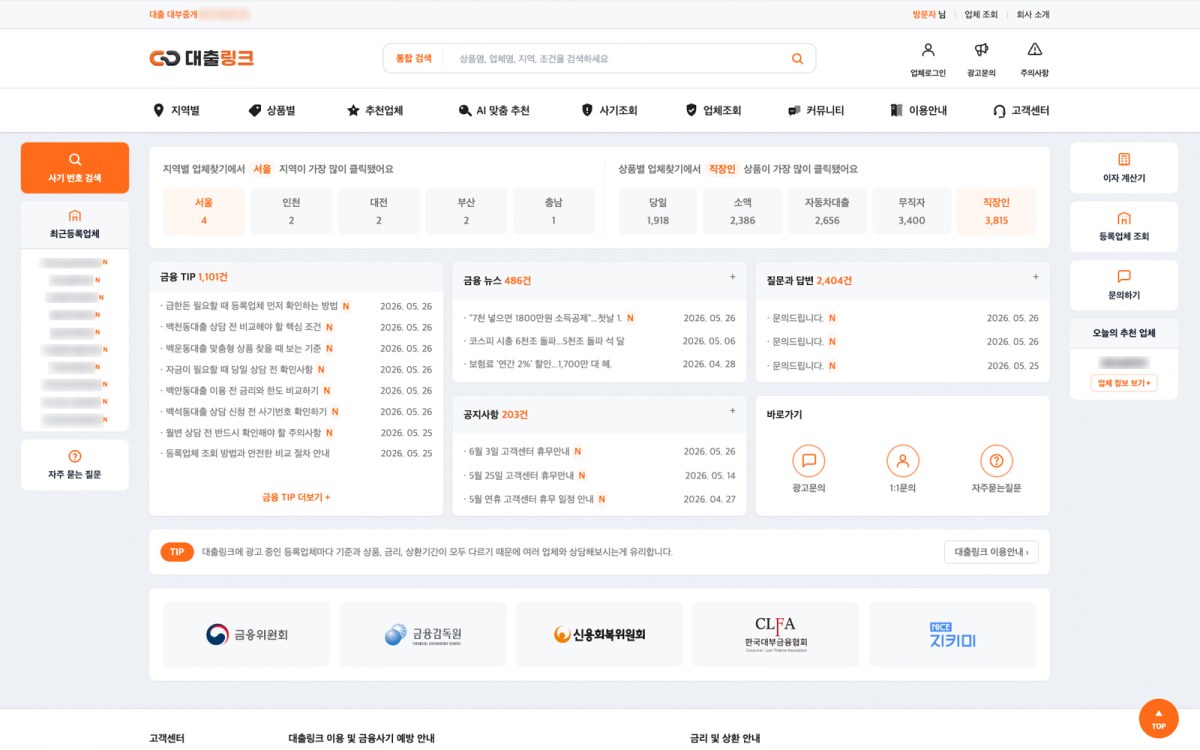Screen dimensions: 1200x750
Task: Click the 등록업체 조회 building icon
Action: [x=1124, y=218]
